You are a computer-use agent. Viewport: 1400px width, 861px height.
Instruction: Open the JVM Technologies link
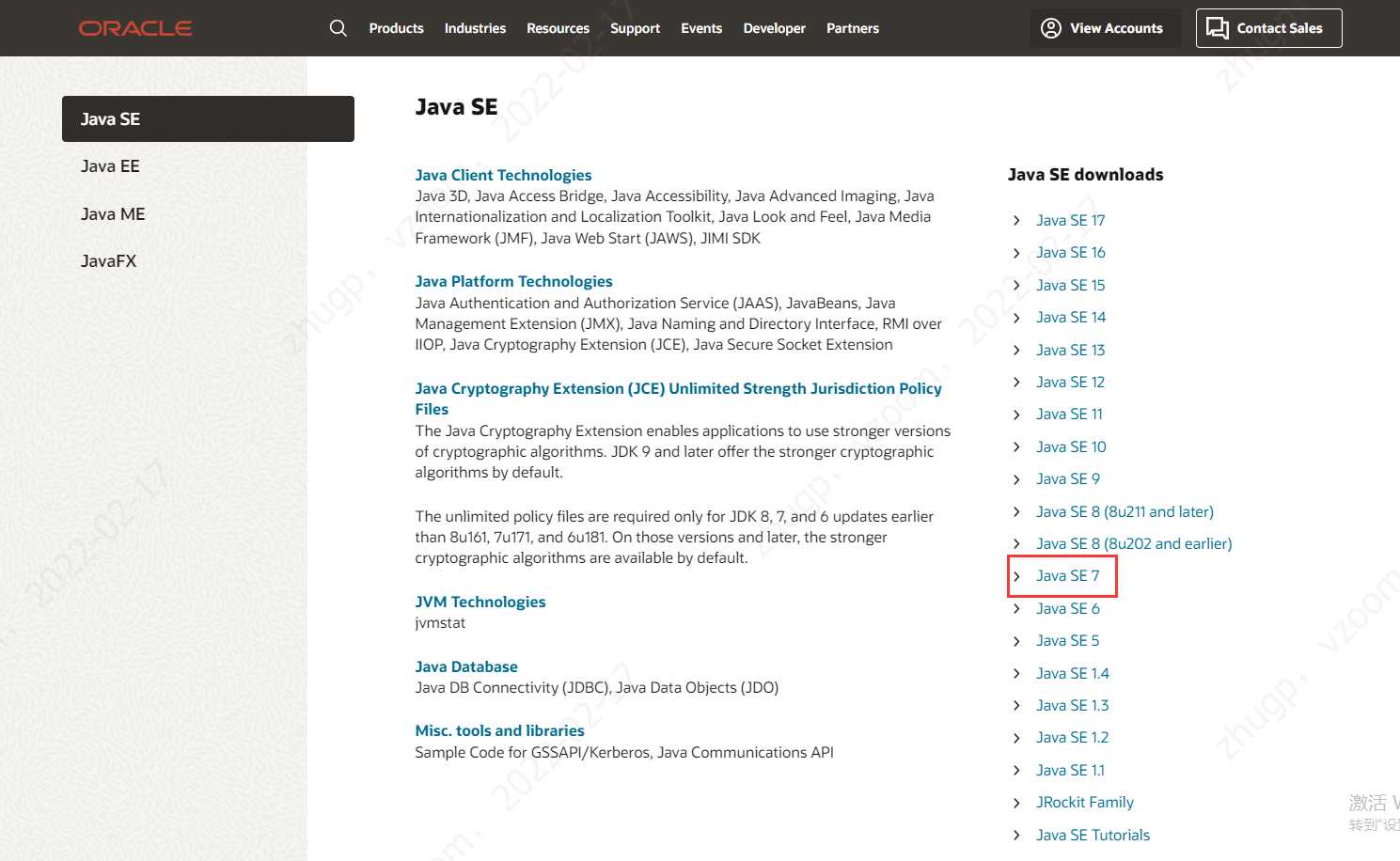pyautogui.click(x=480, y=602)
